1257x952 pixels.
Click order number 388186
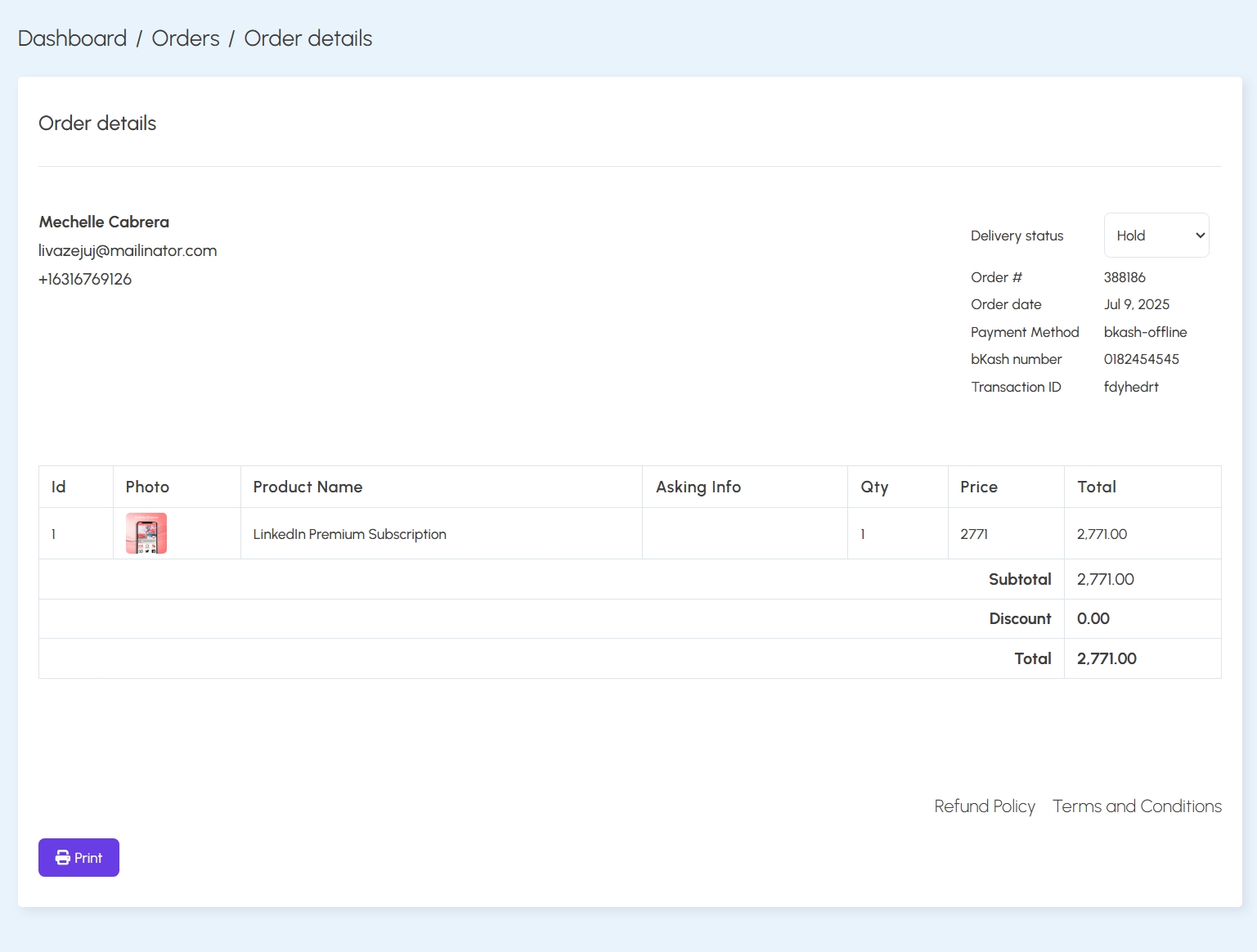point(1125,277)
